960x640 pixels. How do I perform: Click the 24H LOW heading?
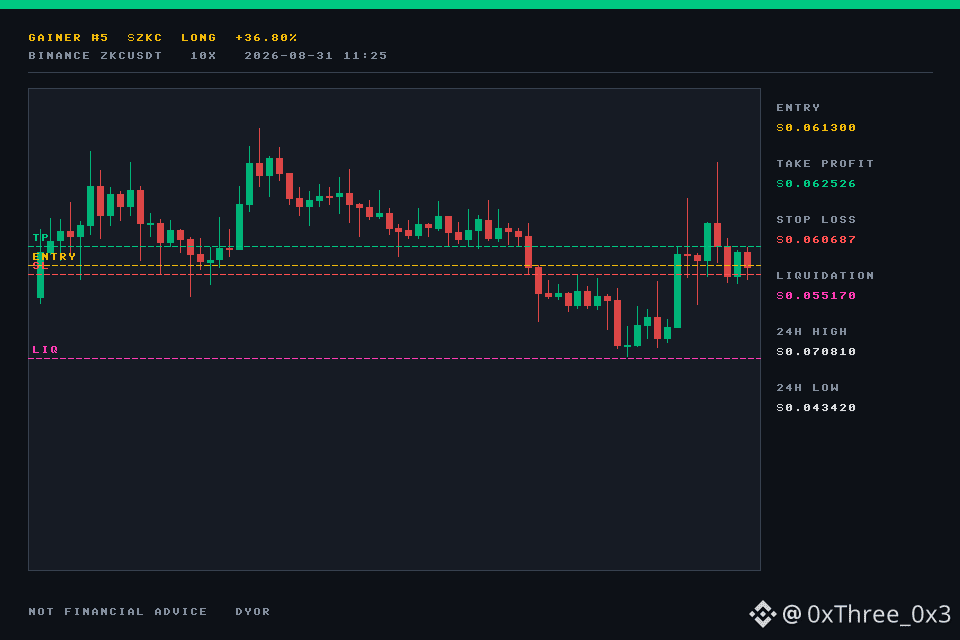click(808, 388)
